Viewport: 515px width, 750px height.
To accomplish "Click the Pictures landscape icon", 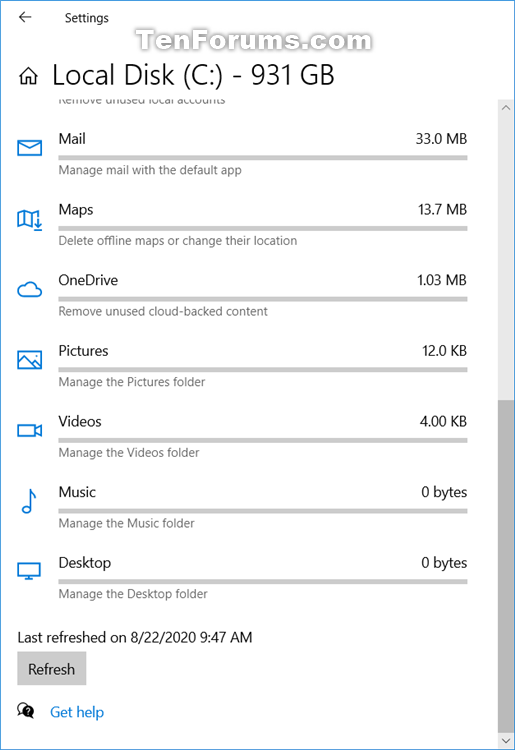I will pos(30,360).
